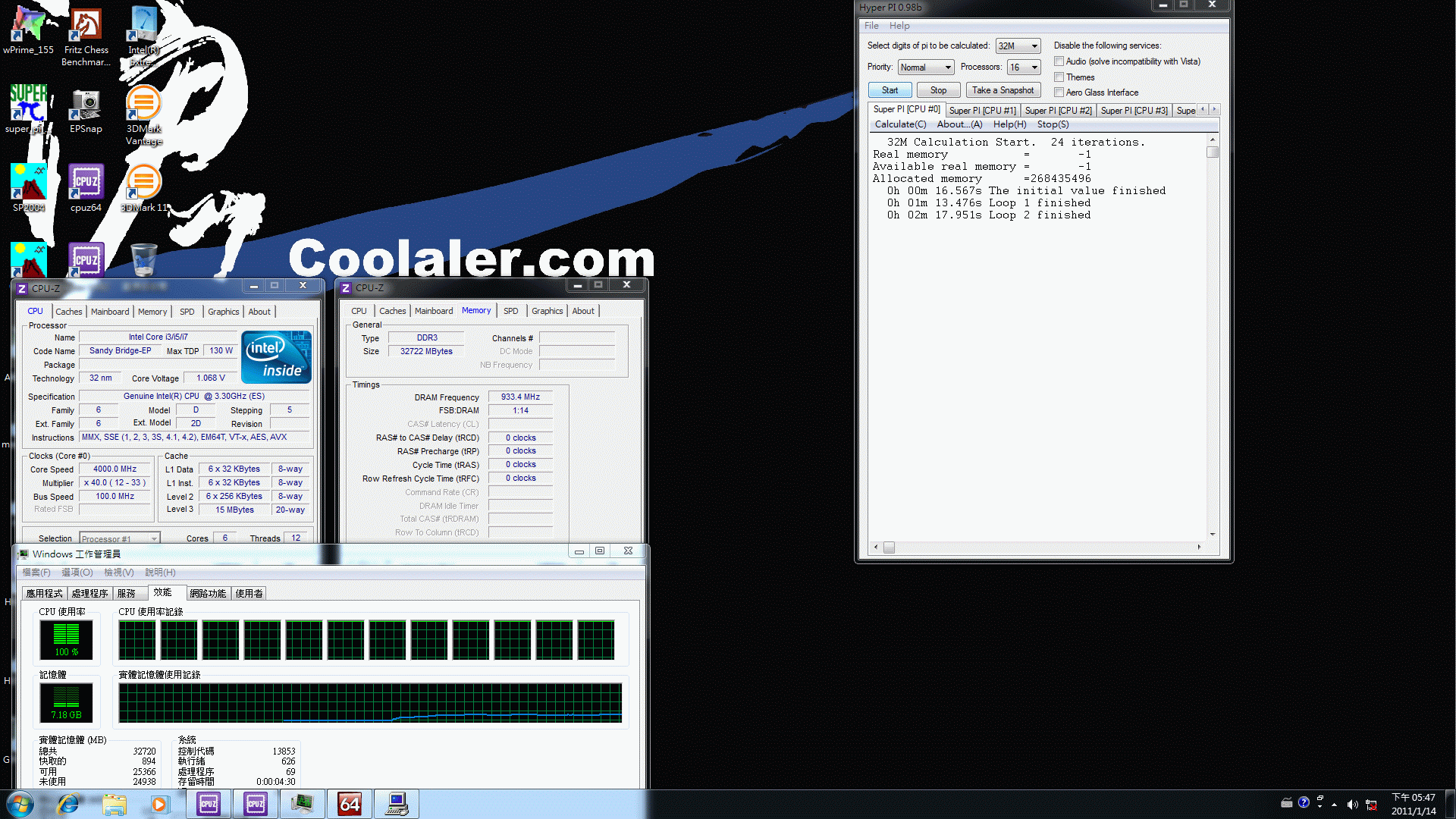Enable Audio service disable checkbox
The width and height of the screenshot is (1456, 819).
click(1059, 61)
